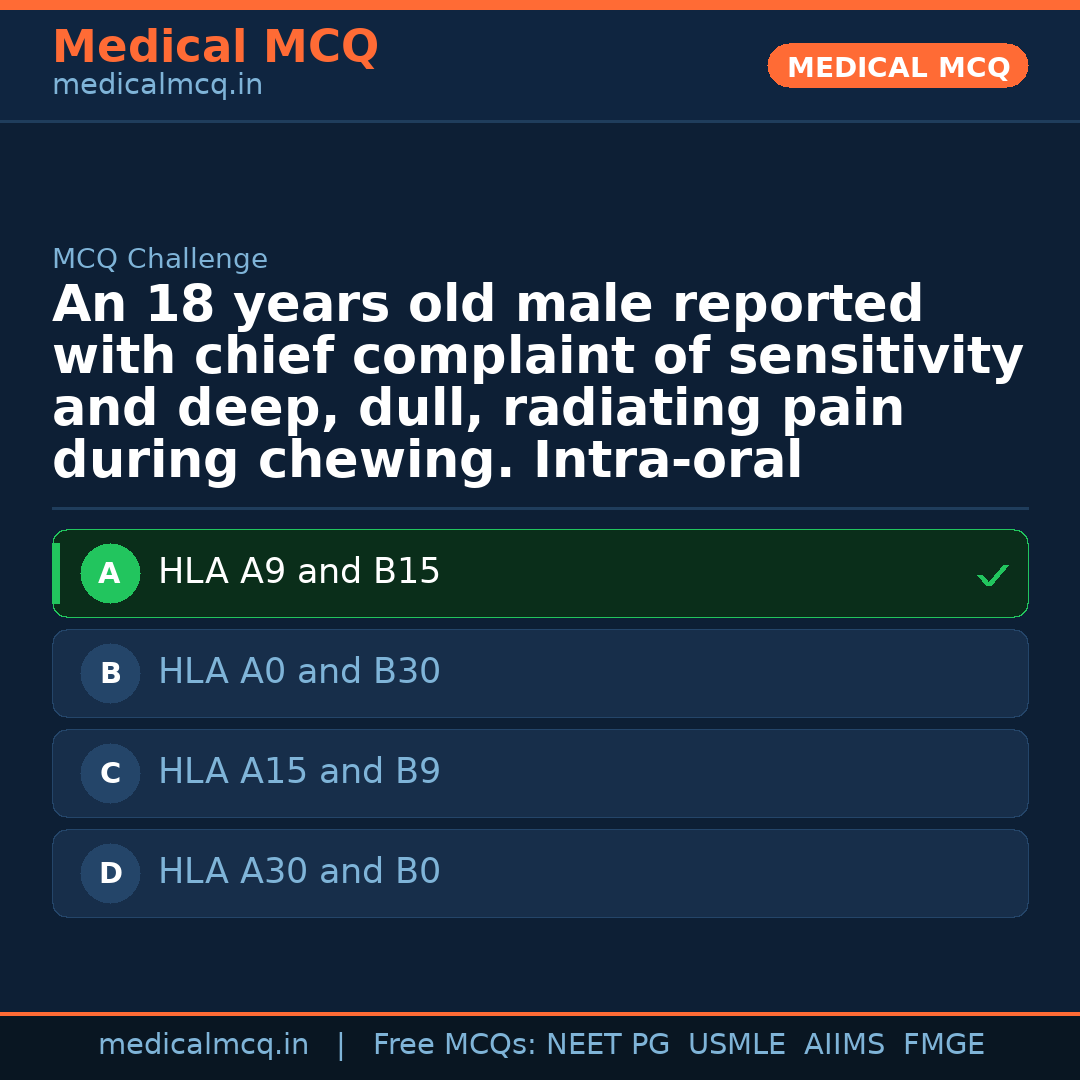Open the AIIMS section
This screenshot has width=1080, height=1080.
point(845,1044)
